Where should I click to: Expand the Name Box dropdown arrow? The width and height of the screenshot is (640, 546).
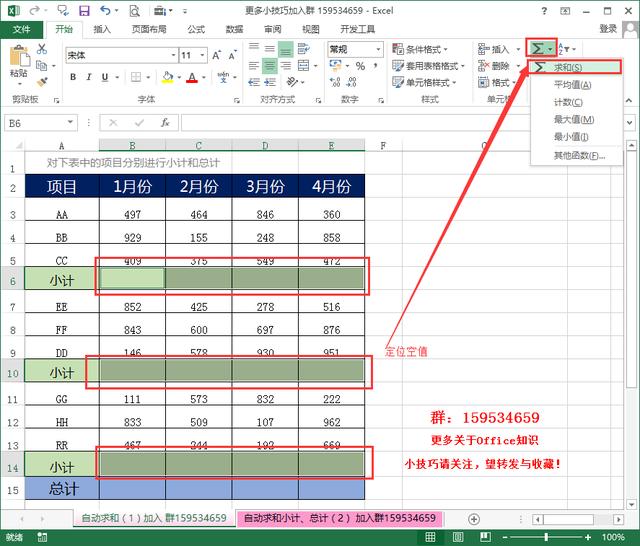[70, 122]
